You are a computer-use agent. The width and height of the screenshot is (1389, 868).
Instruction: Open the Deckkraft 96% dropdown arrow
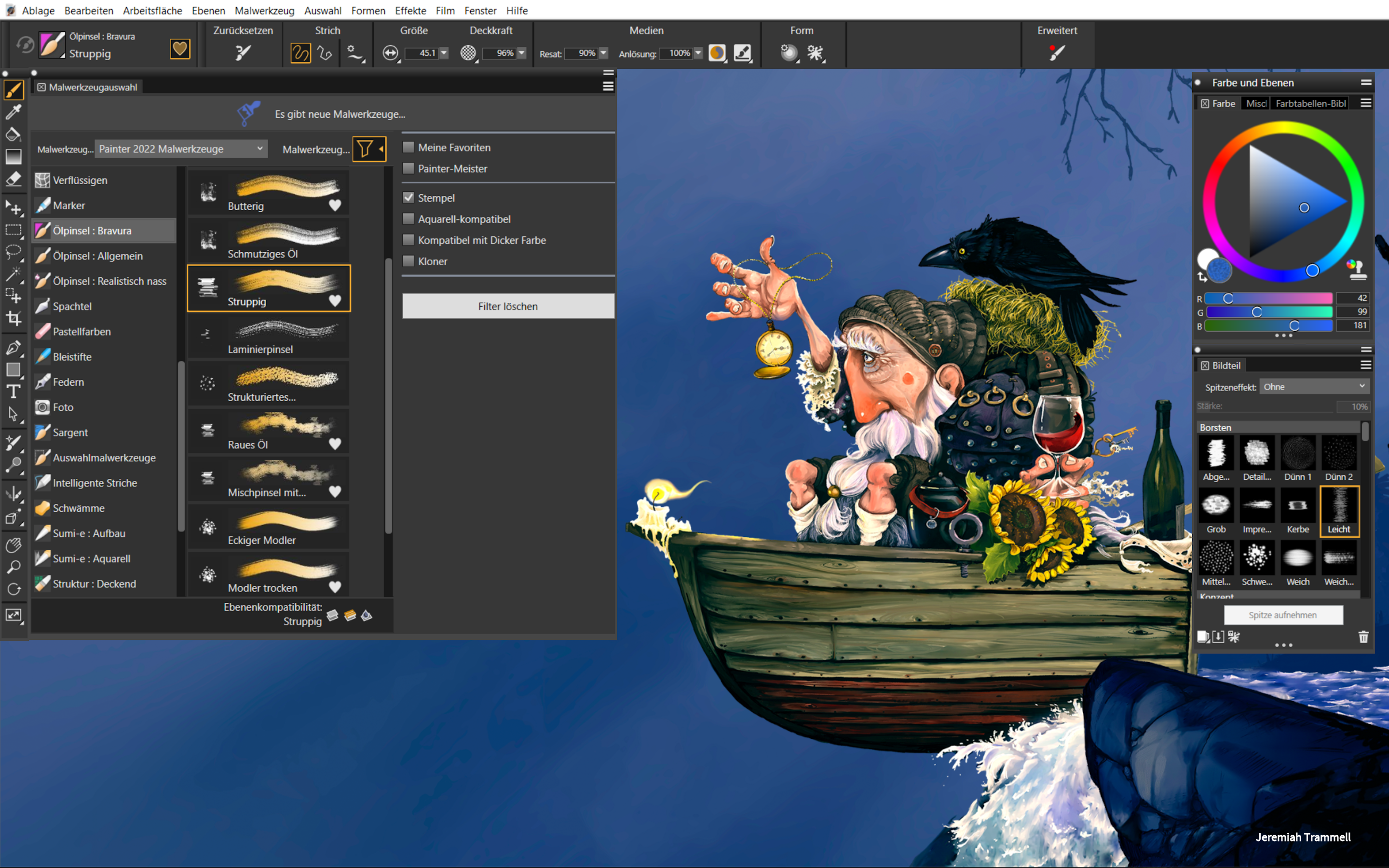pyautogui.click(x=522, y=53)
